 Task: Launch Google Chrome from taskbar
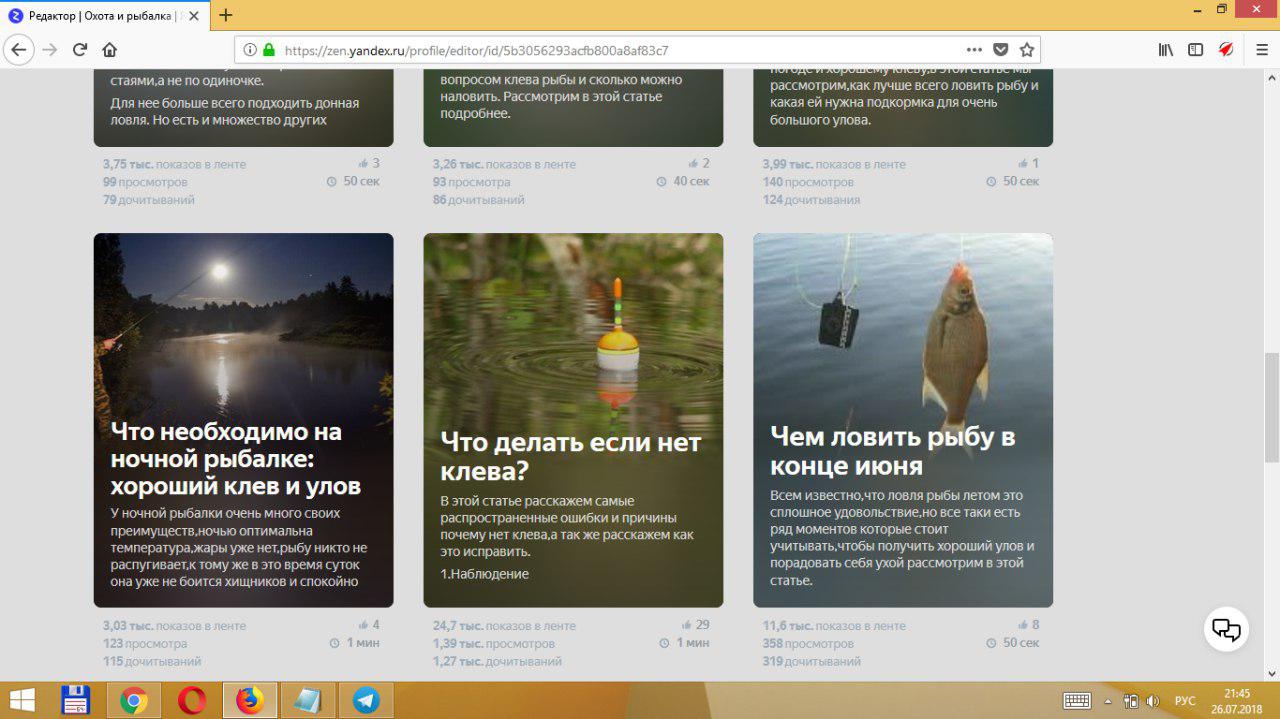point(134,700)
